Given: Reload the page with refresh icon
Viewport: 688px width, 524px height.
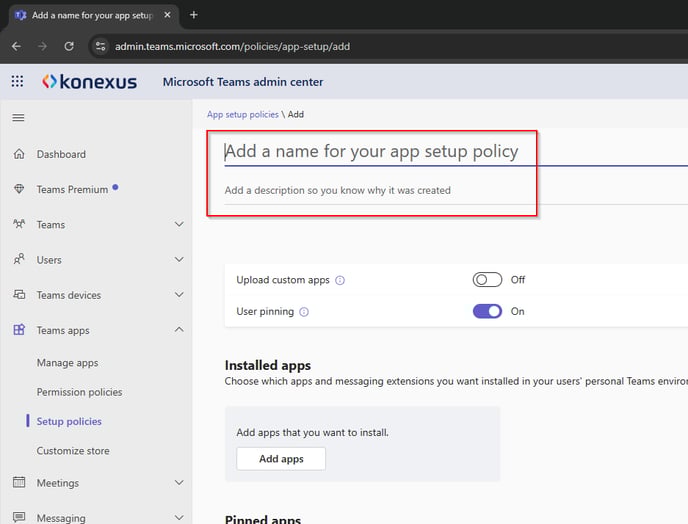Looking at the screenshot, I should point(69,46).
